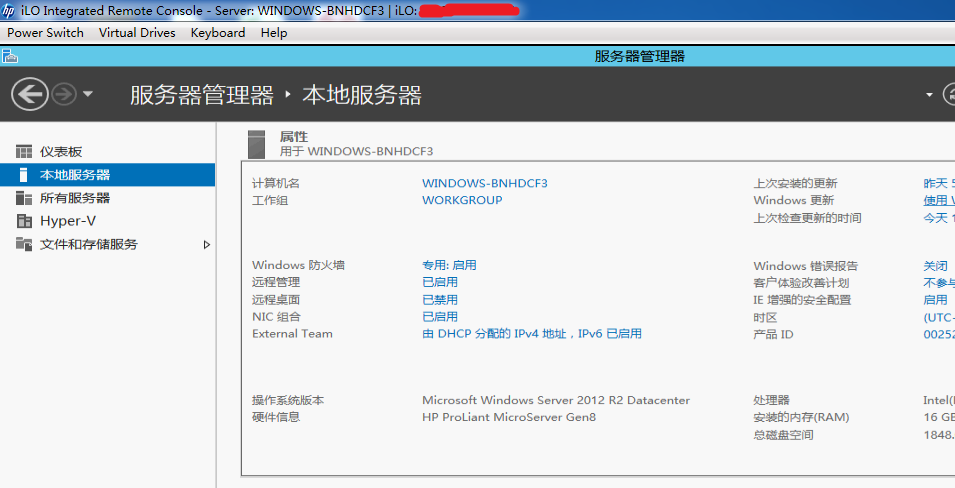Select 所有服务器 in the sidebar

coord(75,198)
